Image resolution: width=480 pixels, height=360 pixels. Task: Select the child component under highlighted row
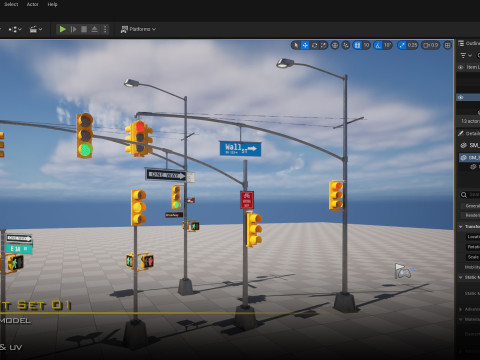tap(474, 167)
